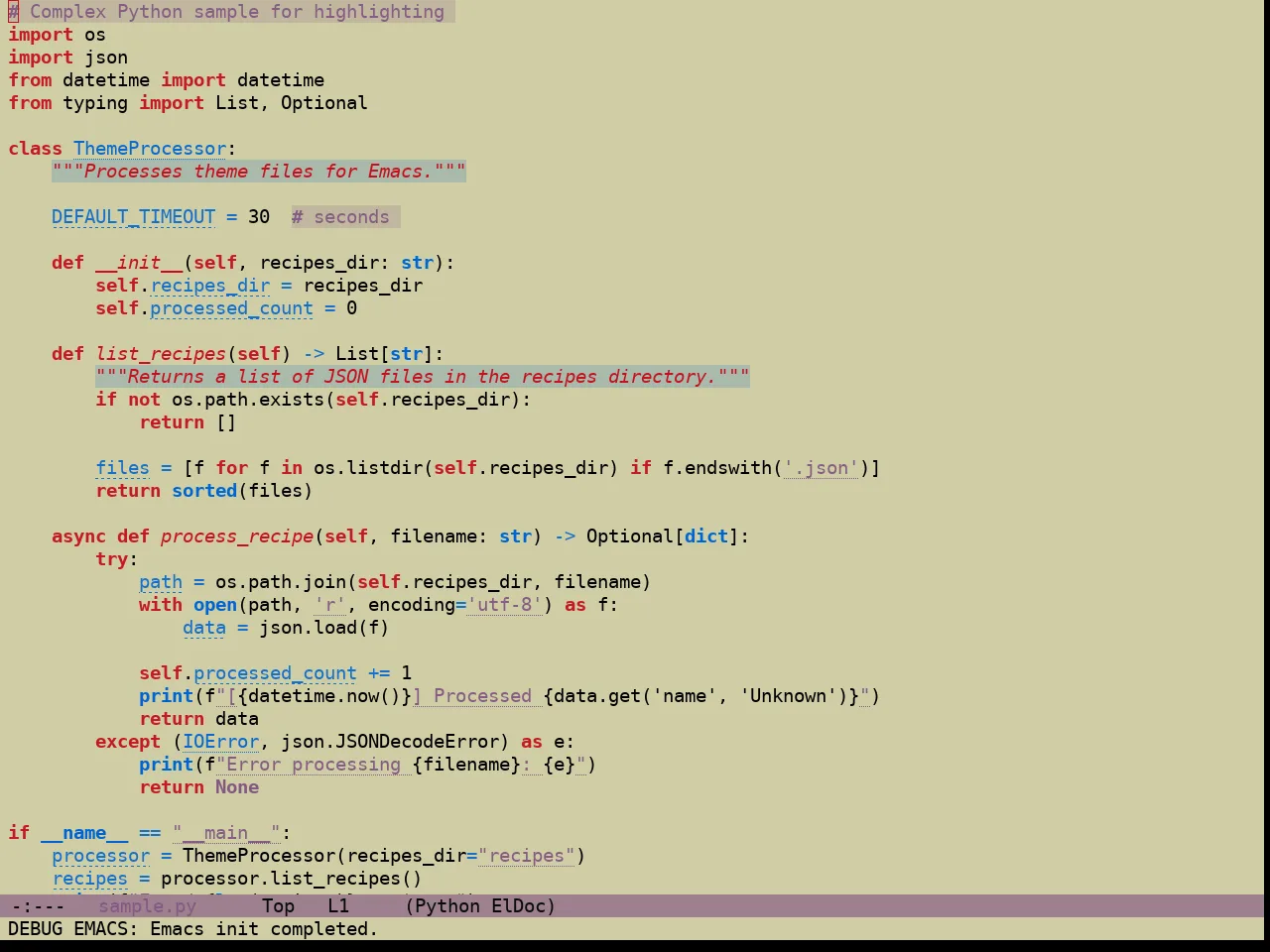Click the "__name__" variable
Image resolution: width=1270 pixels, height=952 pixels.
[x=84, y=833]
